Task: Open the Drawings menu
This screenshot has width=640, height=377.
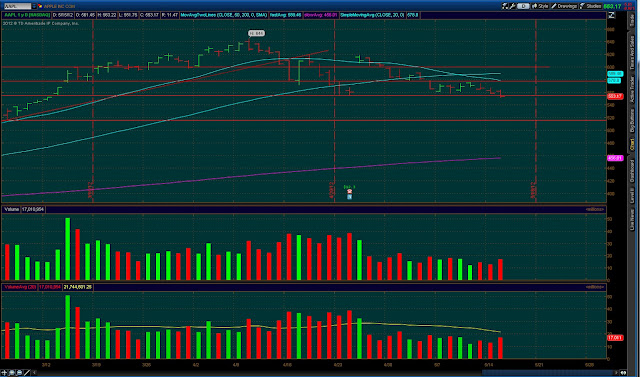Action: pyautogui.click(x=564, y=6)
